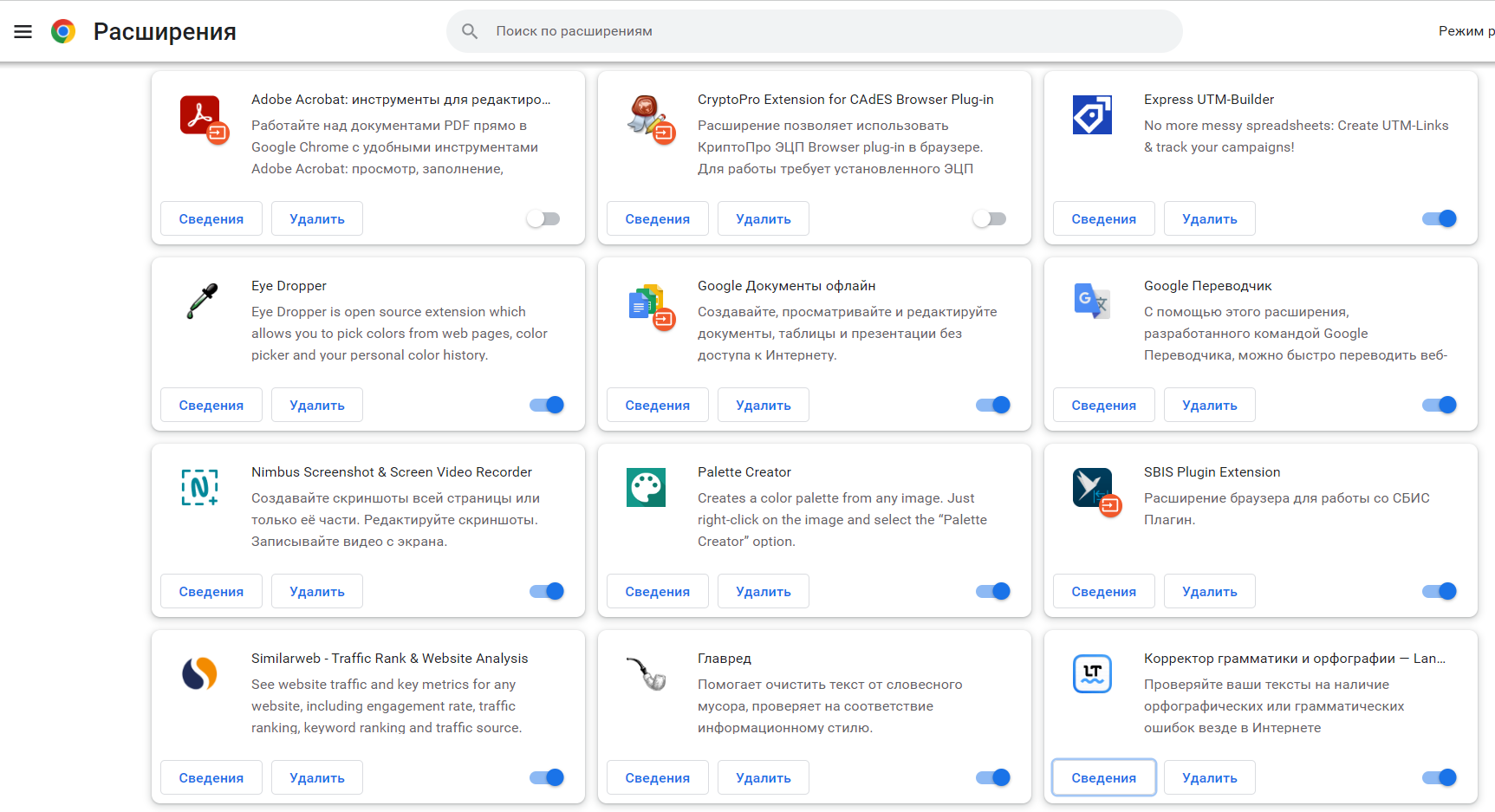
Task: Click Удалить for CryptoPro Extension
Action: [764, 218]
